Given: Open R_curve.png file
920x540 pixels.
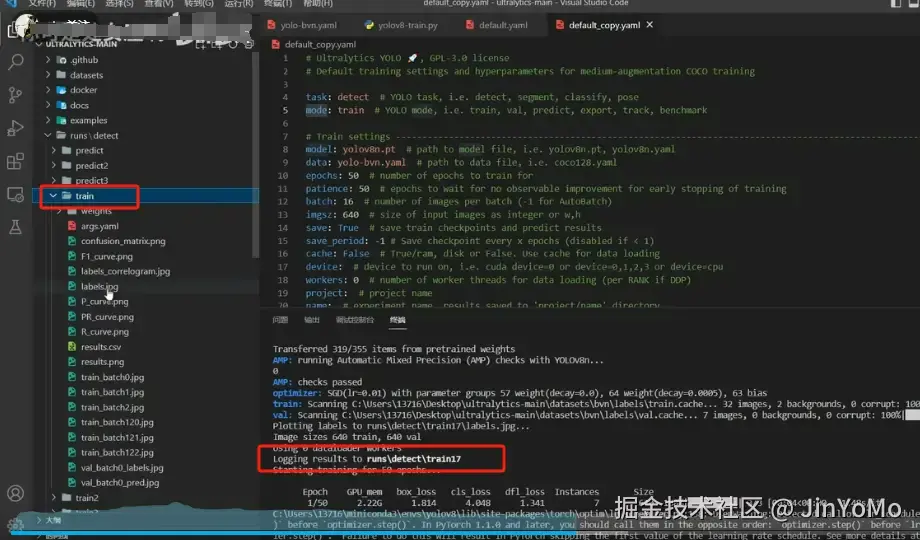Looking at the screenshot, I should click(104, 332).
